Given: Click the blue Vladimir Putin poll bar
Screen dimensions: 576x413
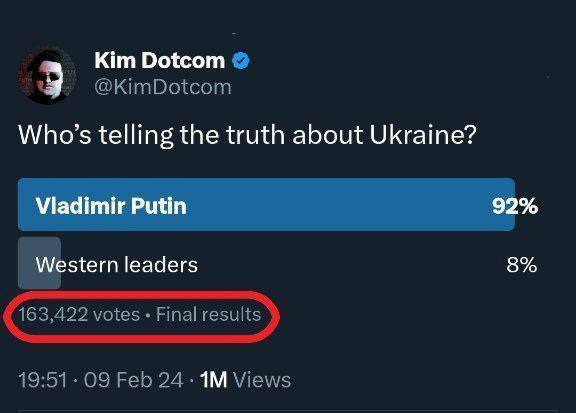Looking at the screenshot, I should click(266, 205).
